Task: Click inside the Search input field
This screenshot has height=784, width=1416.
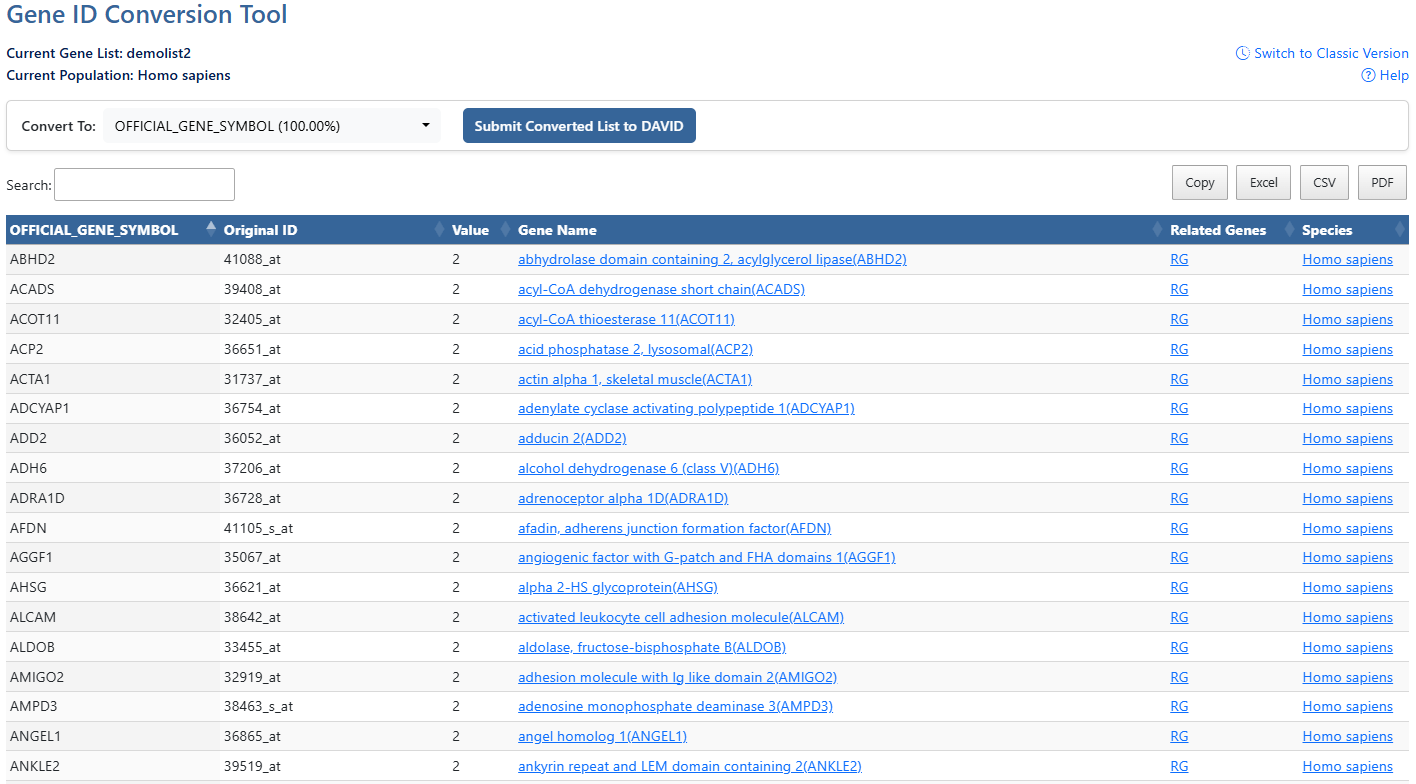Action: (144, 184)
